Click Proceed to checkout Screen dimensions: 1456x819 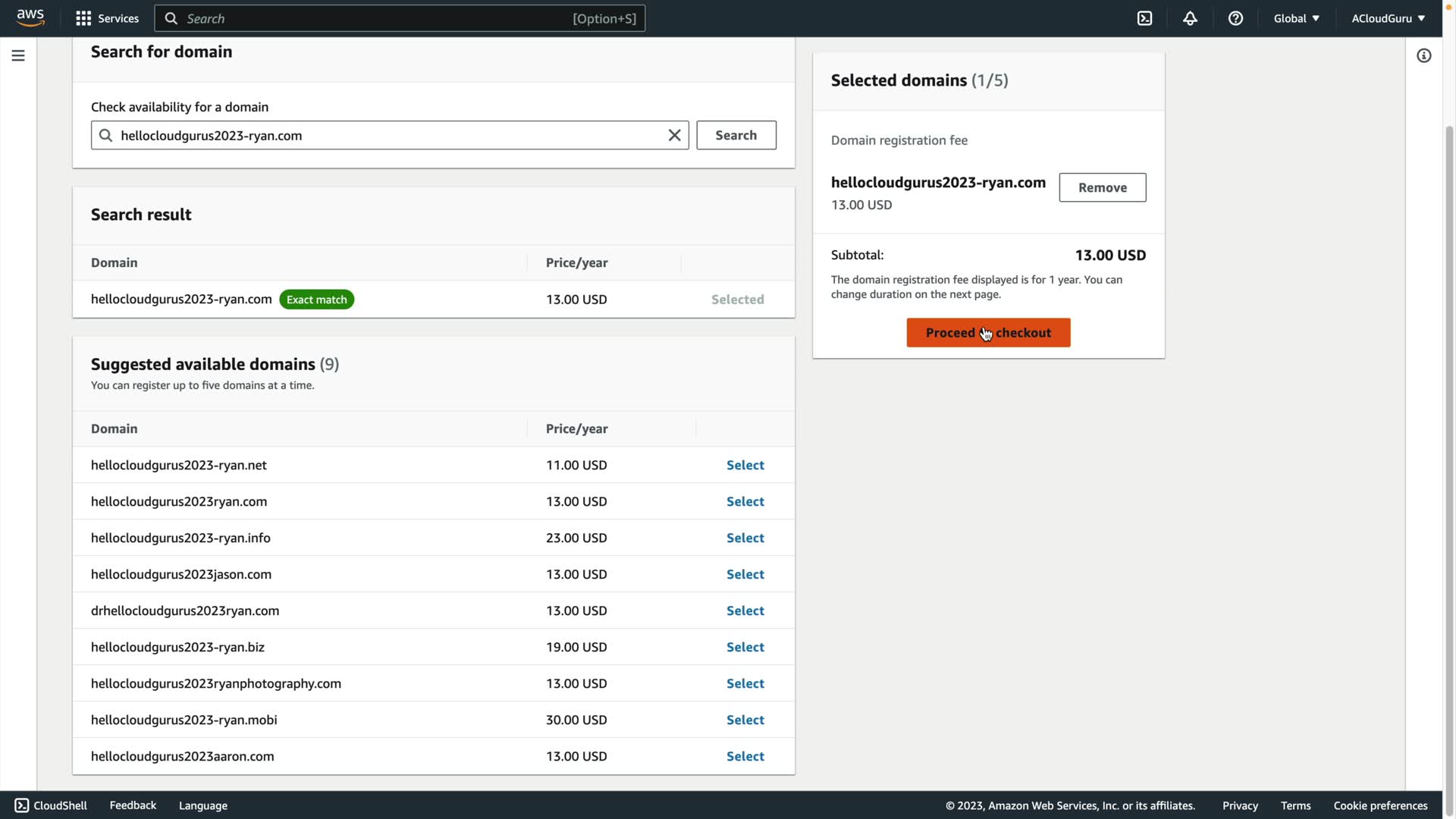[x=988, y=333]
